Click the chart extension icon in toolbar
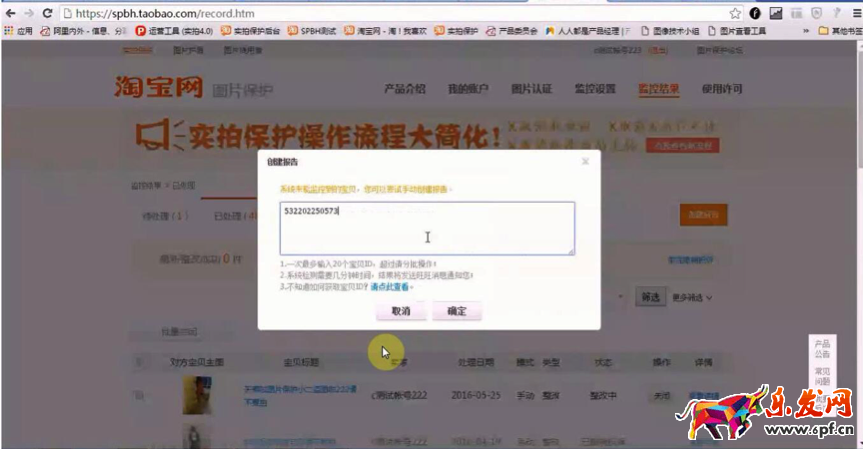 click(x=776, y=13)
